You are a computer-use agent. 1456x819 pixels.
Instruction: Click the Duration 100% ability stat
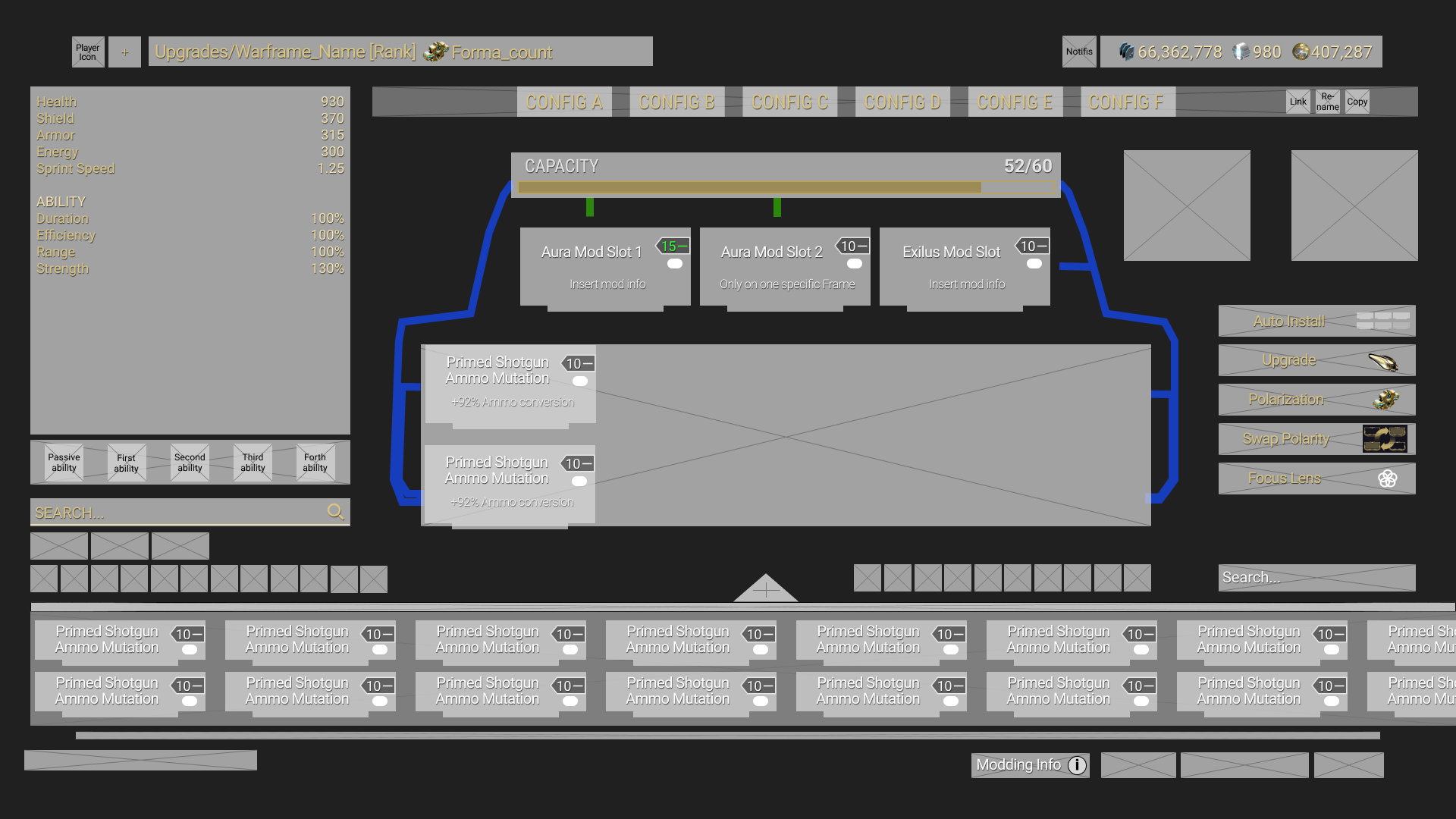[190, 218]
